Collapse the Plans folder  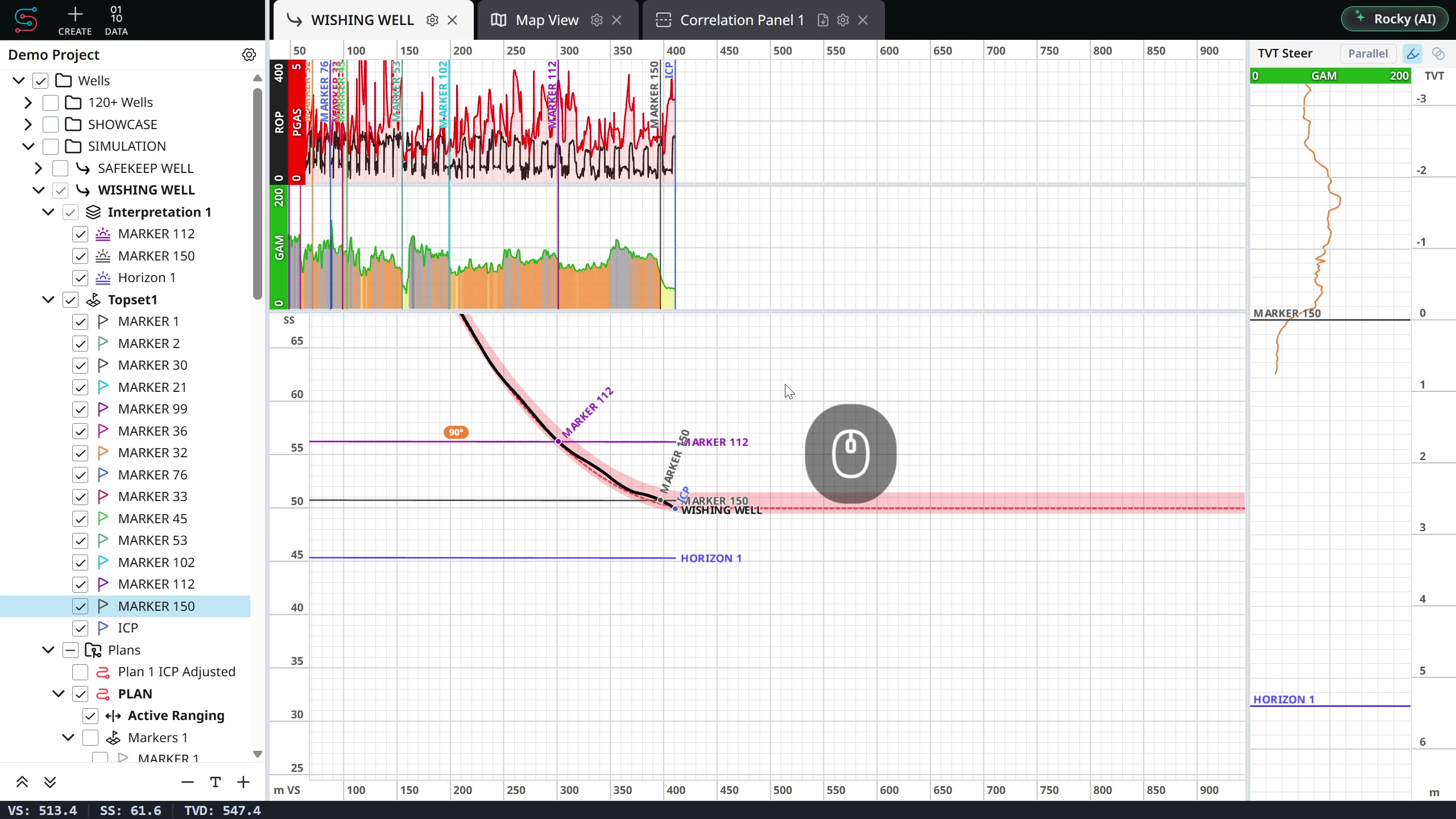pos(48,650)
